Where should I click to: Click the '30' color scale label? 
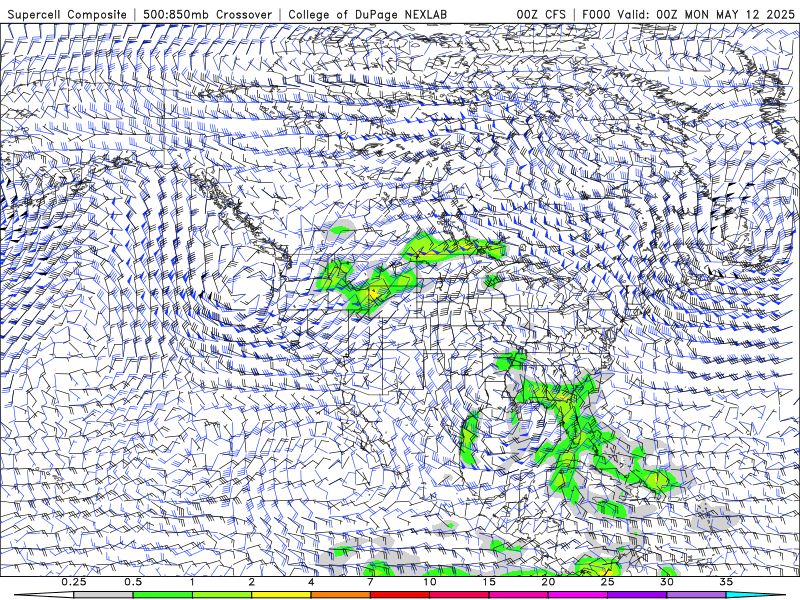point(667,582)
